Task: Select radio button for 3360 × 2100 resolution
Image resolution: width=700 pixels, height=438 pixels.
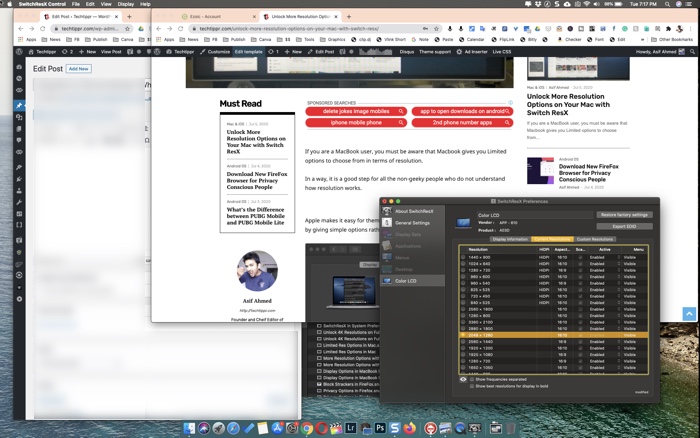Action: (x=463, y=322)
